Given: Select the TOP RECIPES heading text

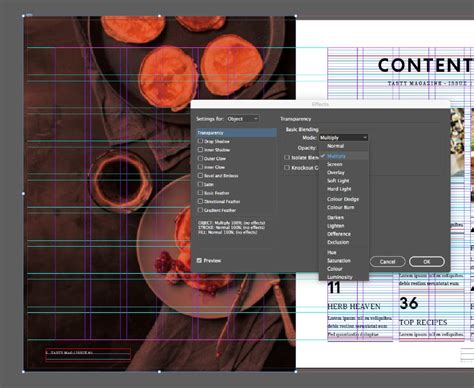Looking at the screenshot, I should point(423,322).
